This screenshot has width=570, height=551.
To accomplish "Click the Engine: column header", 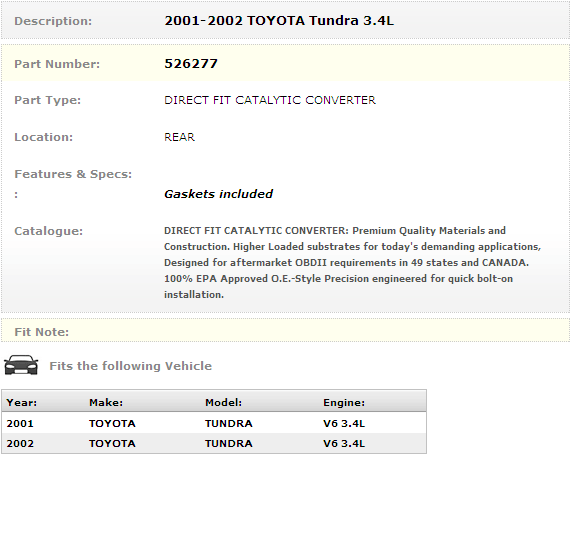I will click(x=344, y=402).
